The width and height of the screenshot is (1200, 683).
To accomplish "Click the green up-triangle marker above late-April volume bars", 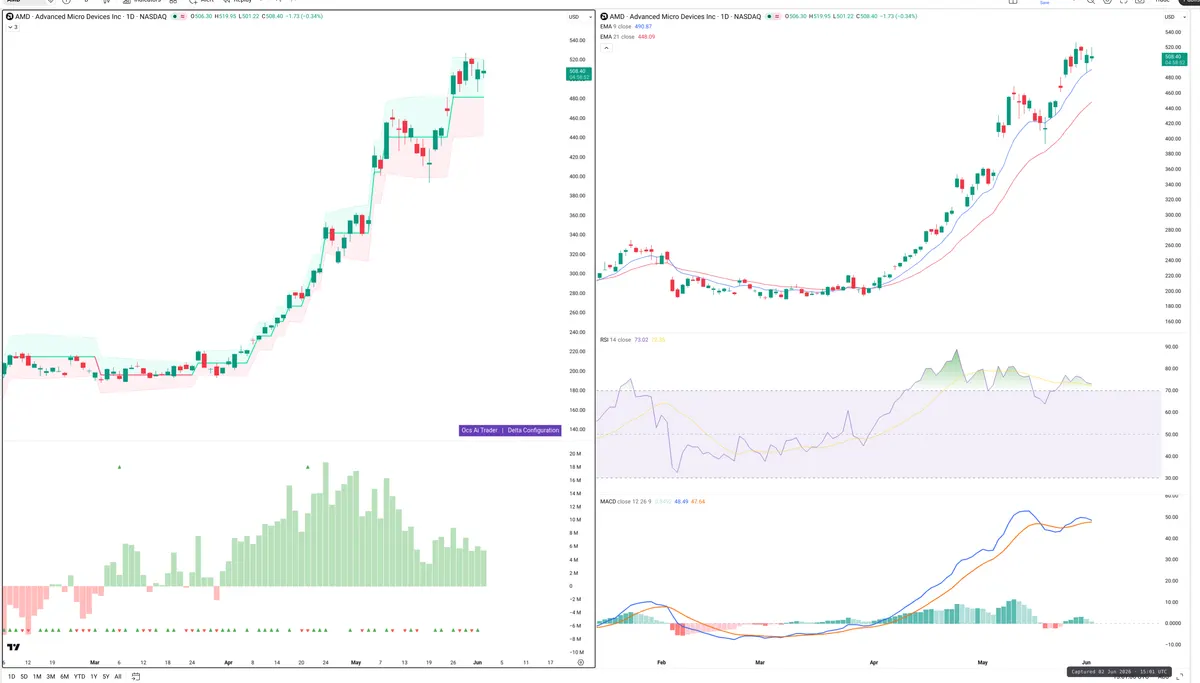I will pyautogui.click(x=308, y=467).
